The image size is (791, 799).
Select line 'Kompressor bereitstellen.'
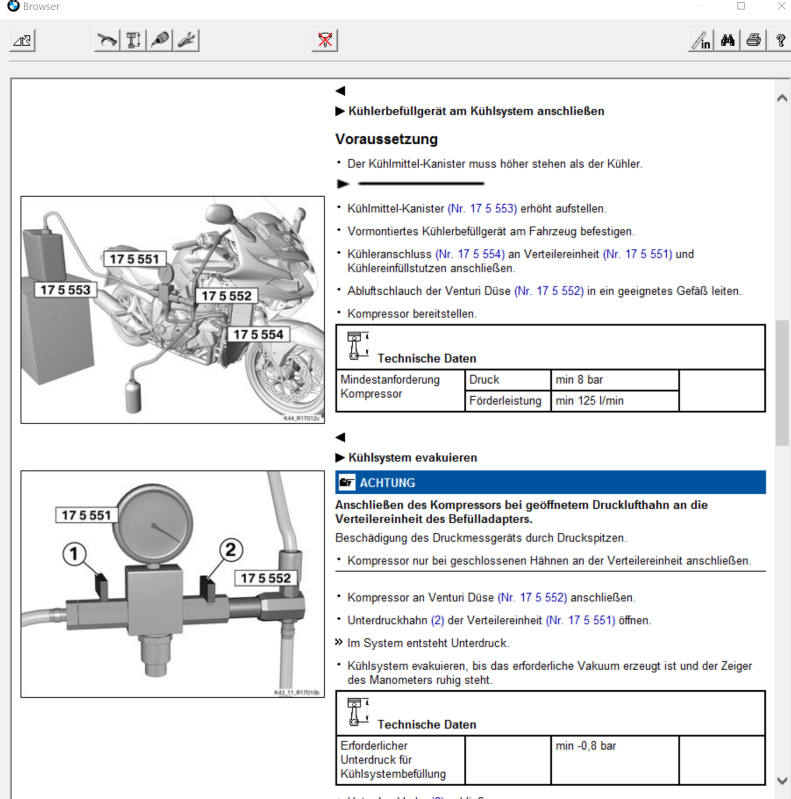pyautogui.click(x=412, y=314)
